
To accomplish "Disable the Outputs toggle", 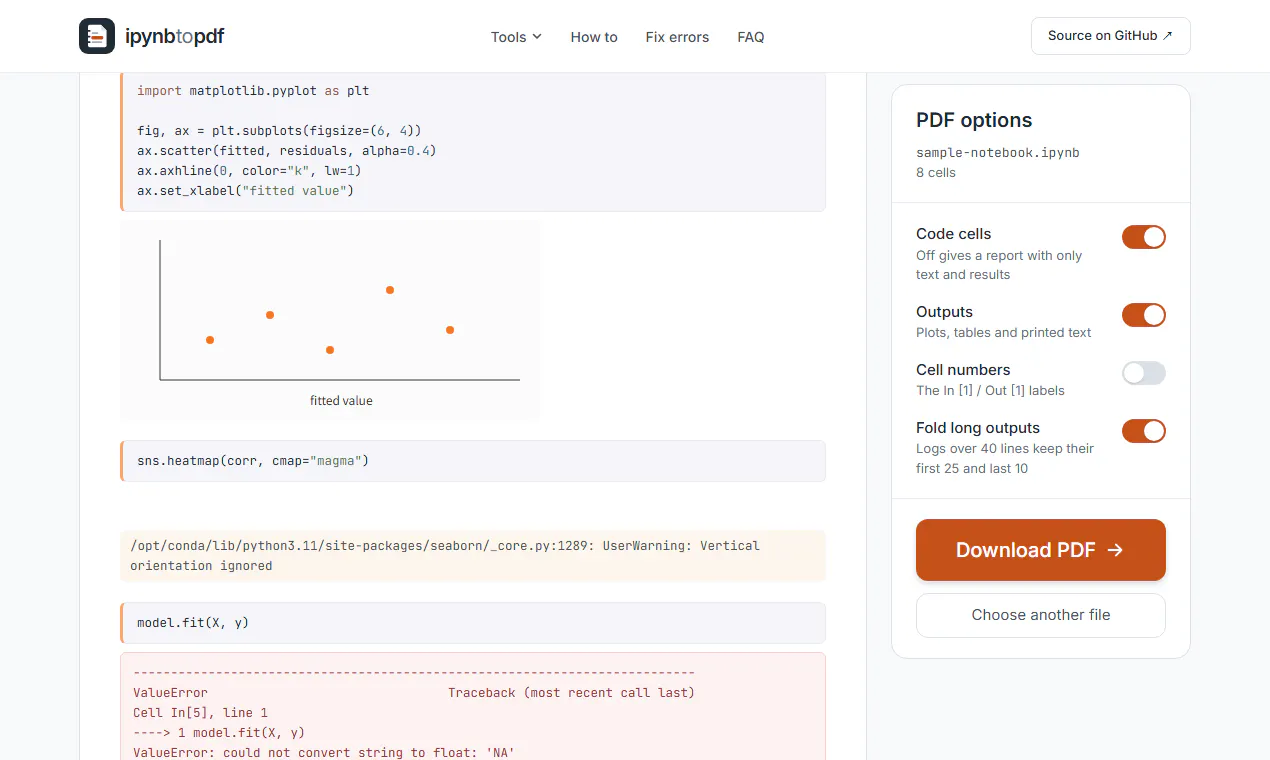I will 1143,315.
